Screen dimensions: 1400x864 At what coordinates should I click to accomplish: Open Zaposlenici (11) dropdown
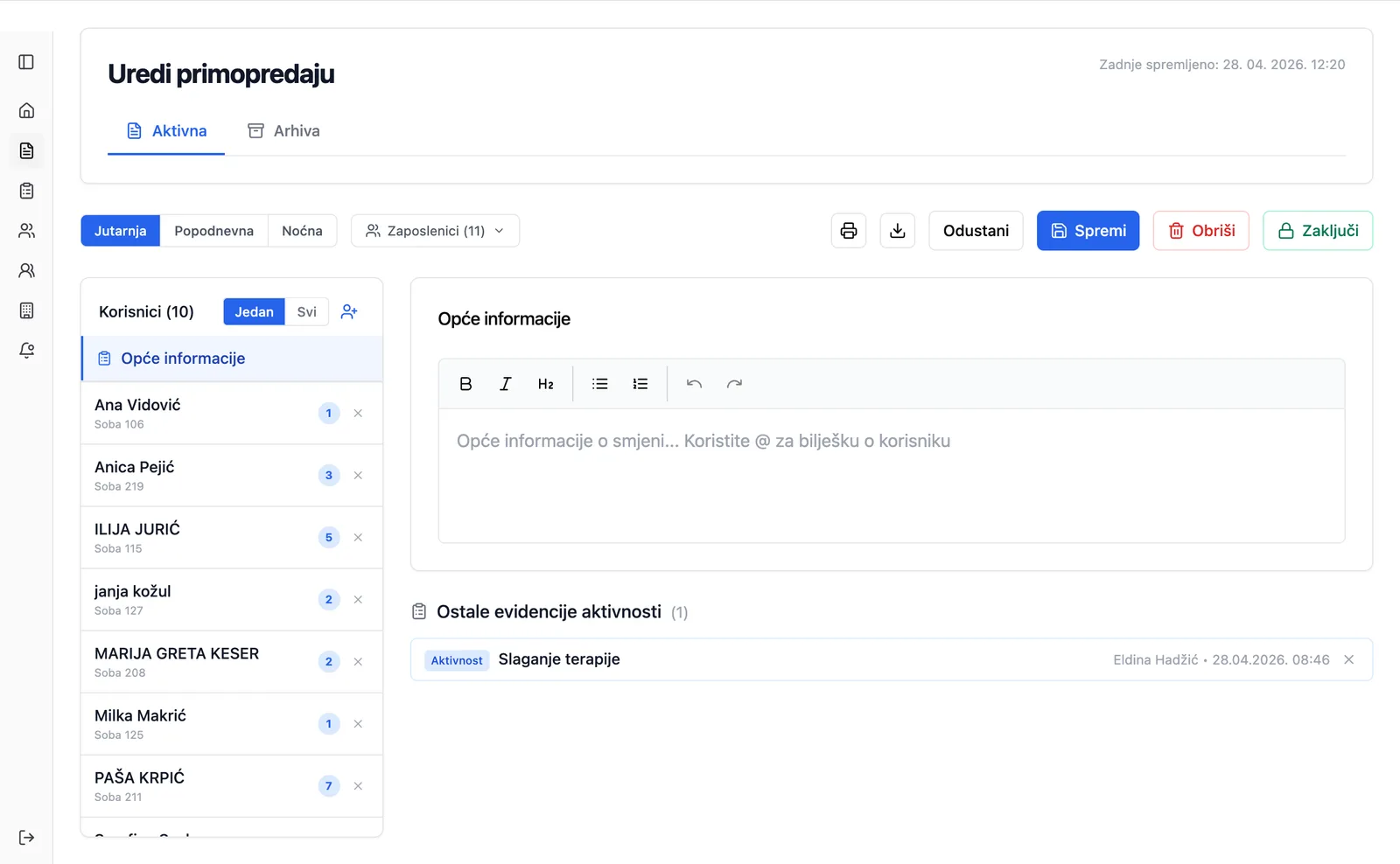(x=435, y=231)
